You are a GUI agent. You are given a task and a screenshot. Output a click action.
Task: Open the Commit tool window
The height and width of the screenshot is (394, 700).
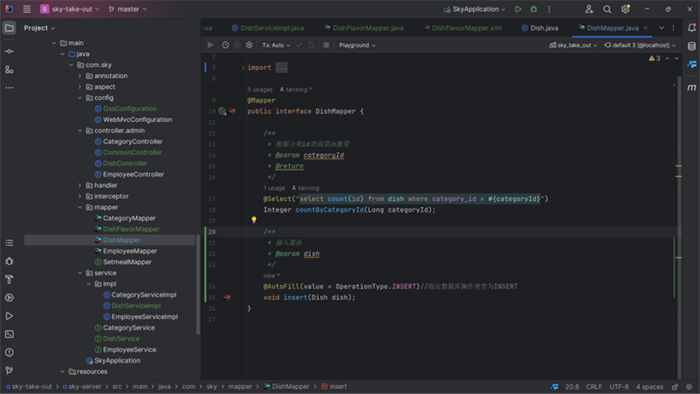(x=9, y=51)
